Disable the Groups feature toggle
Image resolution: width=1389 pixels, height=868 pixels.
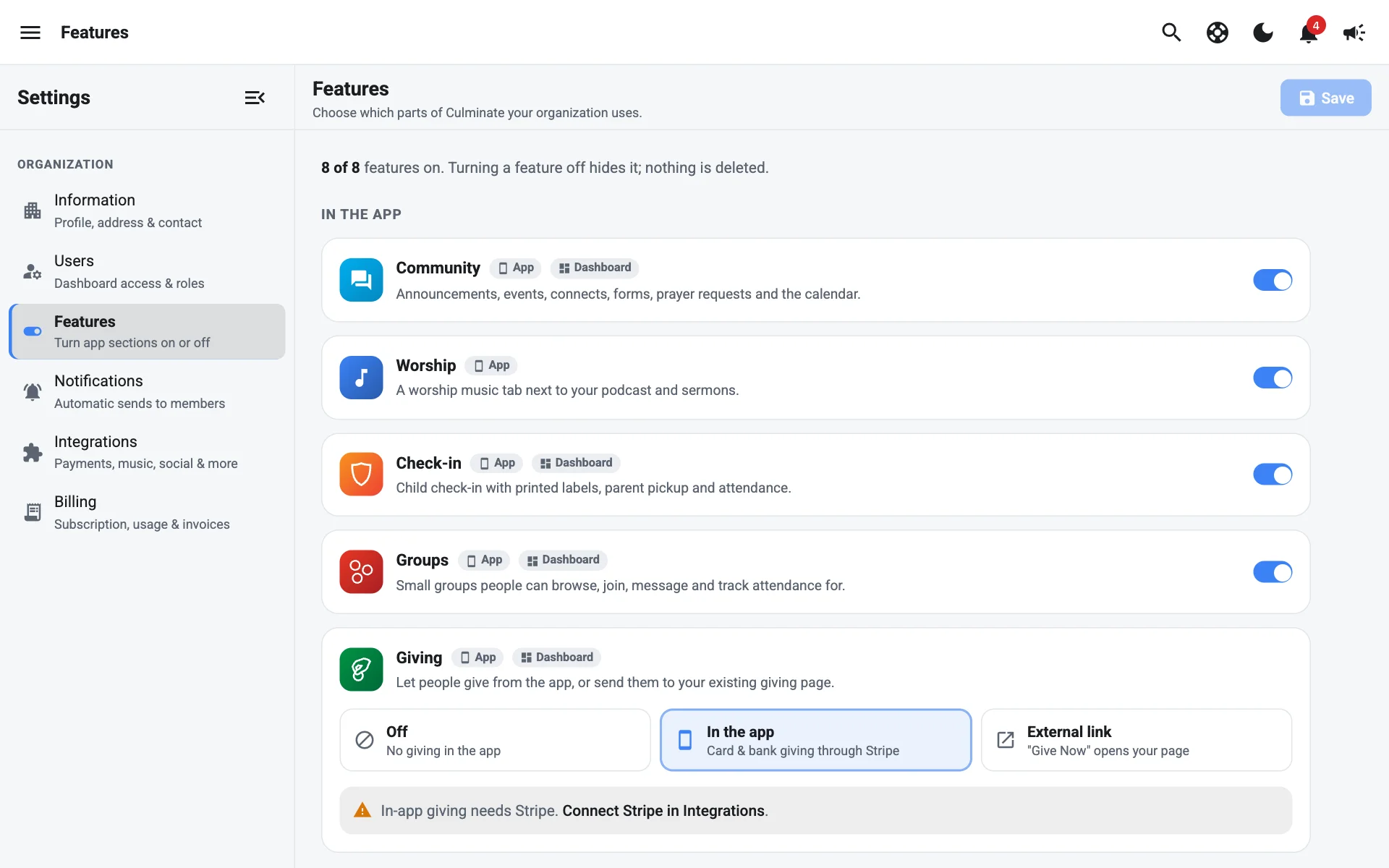click(1273, 572)
